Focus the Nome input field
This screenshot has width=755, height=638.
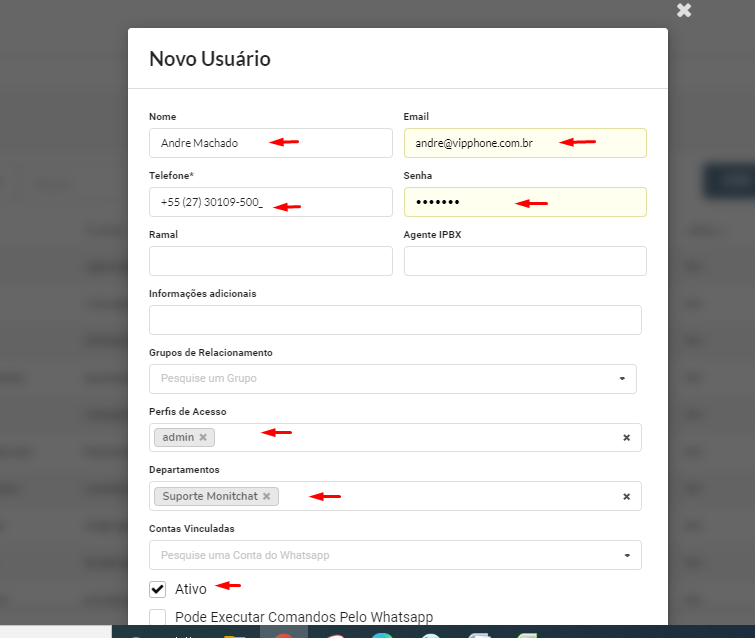pyautogui.click(x=271, y=143)
